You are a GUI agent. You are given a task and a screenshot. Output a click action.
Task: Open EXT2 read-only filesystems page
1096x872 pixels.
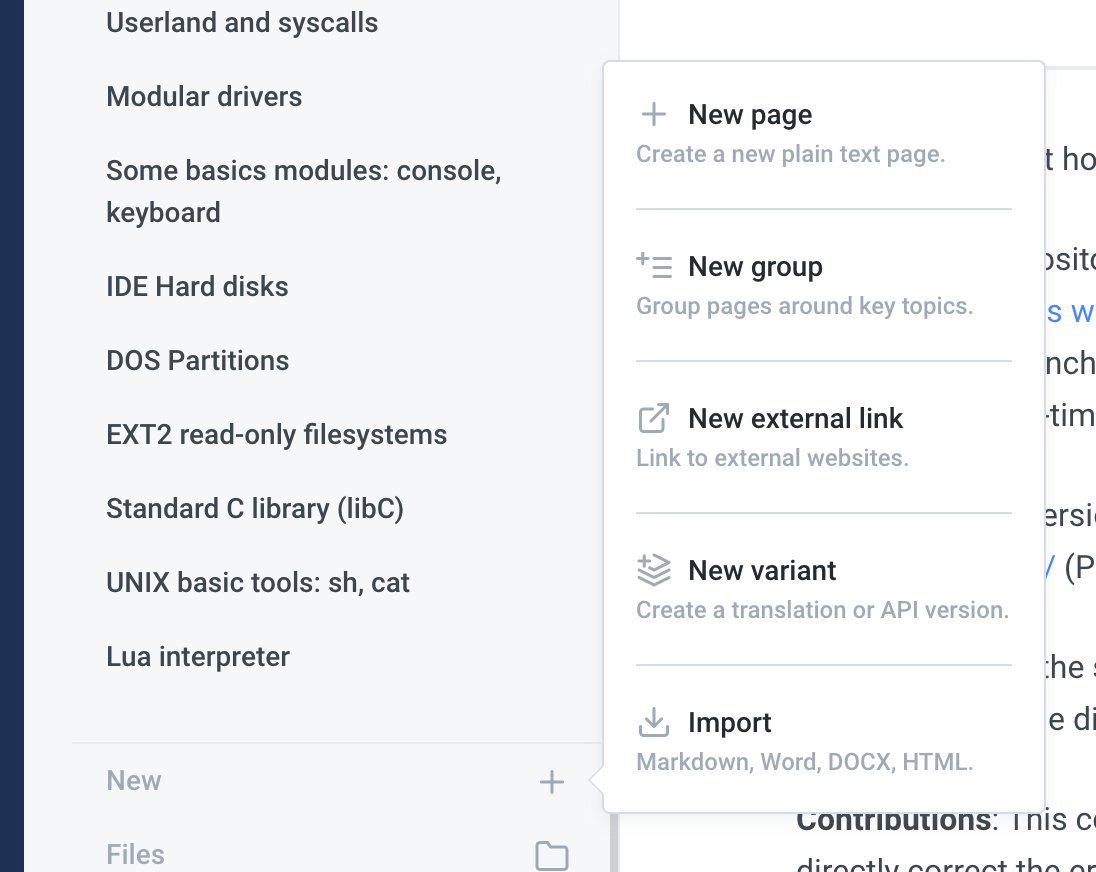tap(277, 435)
